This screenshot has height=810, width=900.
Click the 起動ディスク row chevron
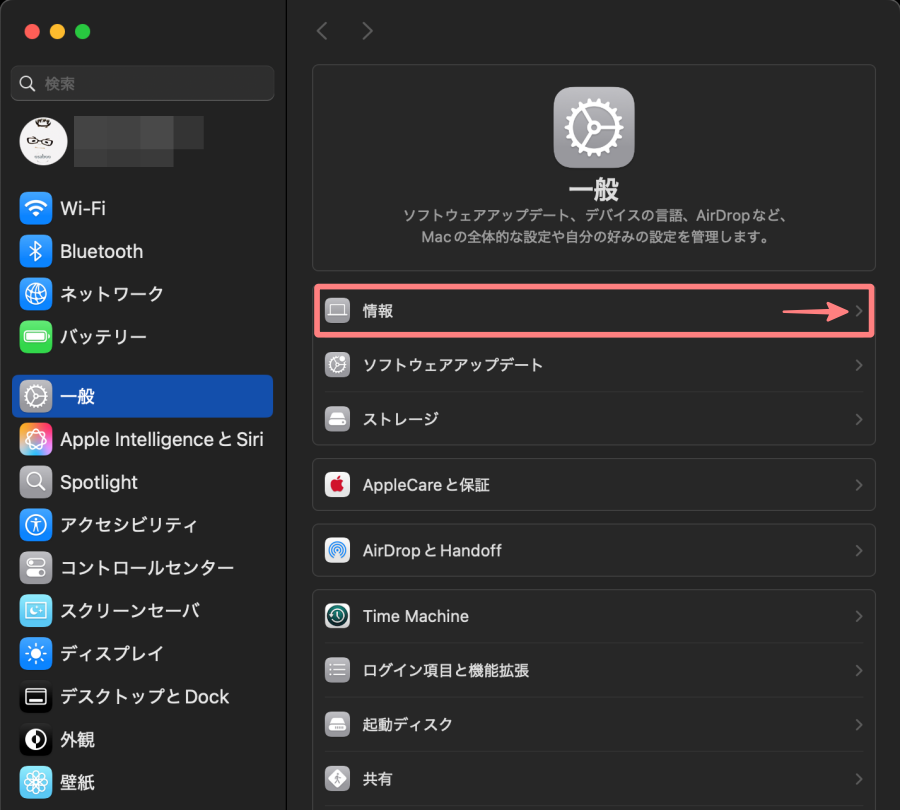tap(859, 724)
